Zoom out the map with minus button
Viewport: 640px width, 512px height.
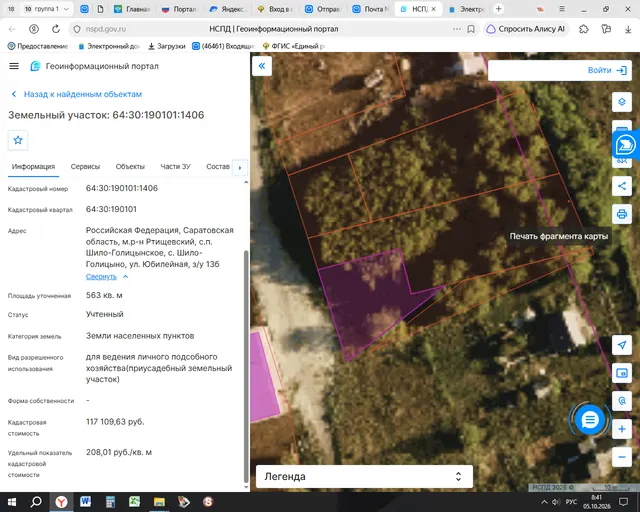pos(622,457)
